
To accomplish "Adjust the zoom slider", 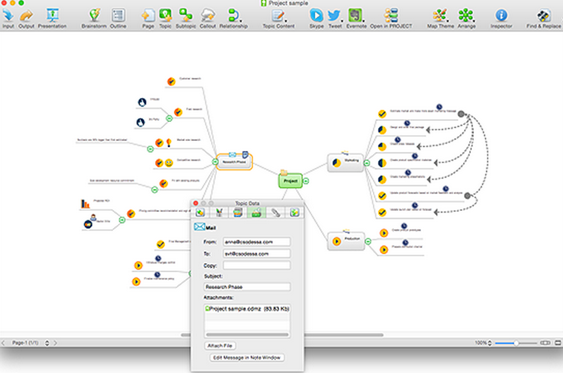I will pyautogui.click(x=516, y=343).
